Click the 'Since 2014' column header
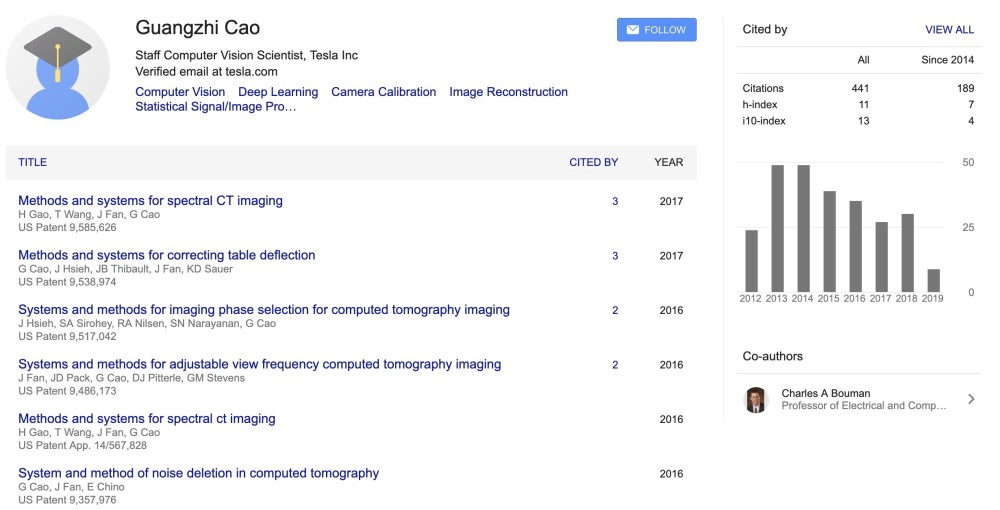Image resolution: width=1000 pixels, height=510 pixels. [947, 60]
